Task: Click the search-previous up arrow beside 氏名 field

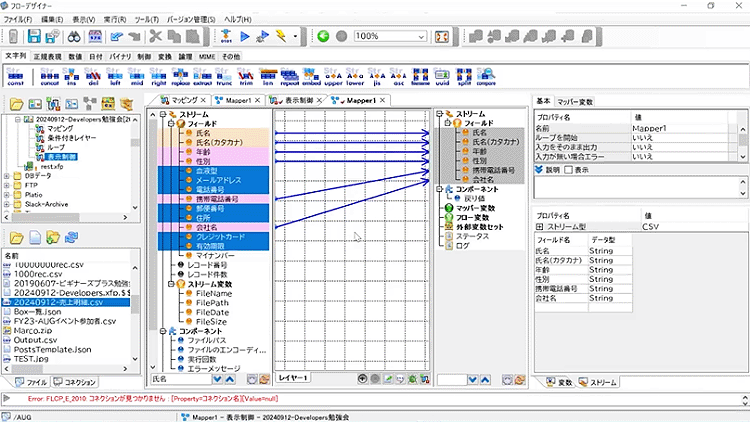Action: click(x=230, y=379)
